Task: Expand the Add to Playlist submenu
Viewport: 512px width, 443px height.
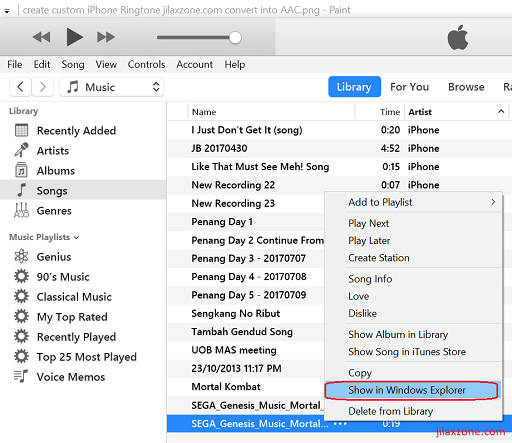Action: (413, 202)
